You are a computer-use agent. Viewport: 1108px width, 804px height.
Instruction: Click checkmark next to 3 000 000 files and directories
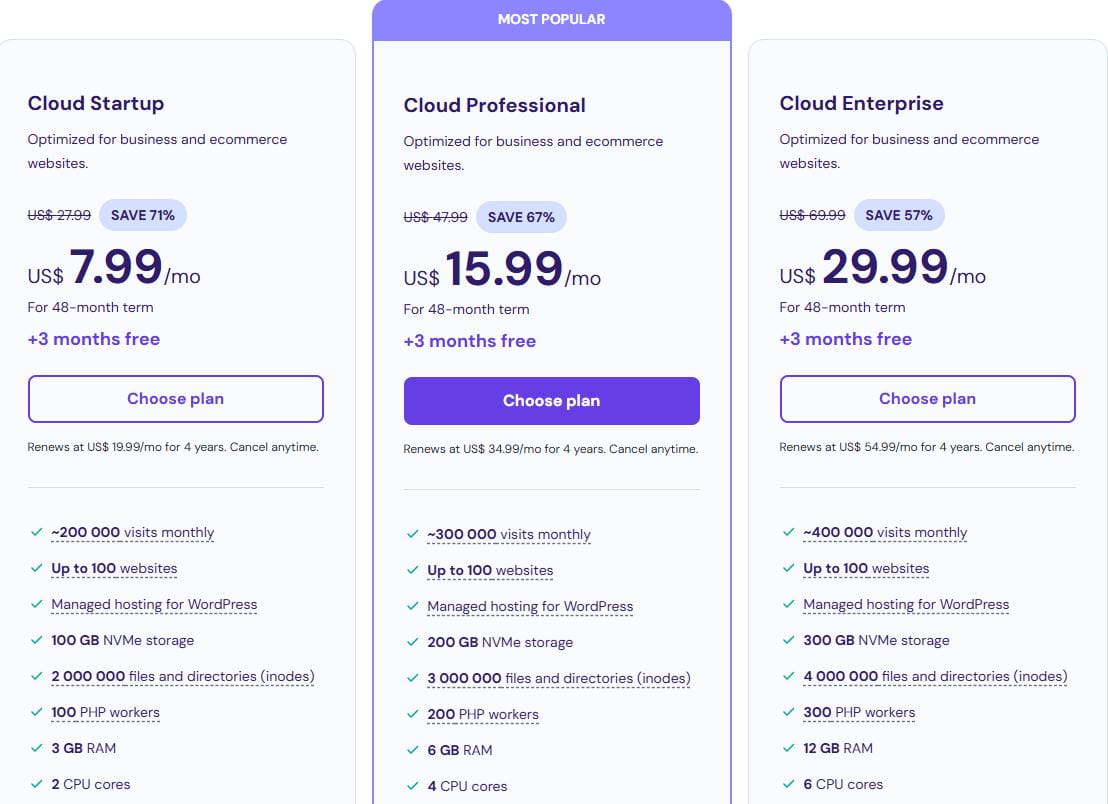(x=412, y=678)
